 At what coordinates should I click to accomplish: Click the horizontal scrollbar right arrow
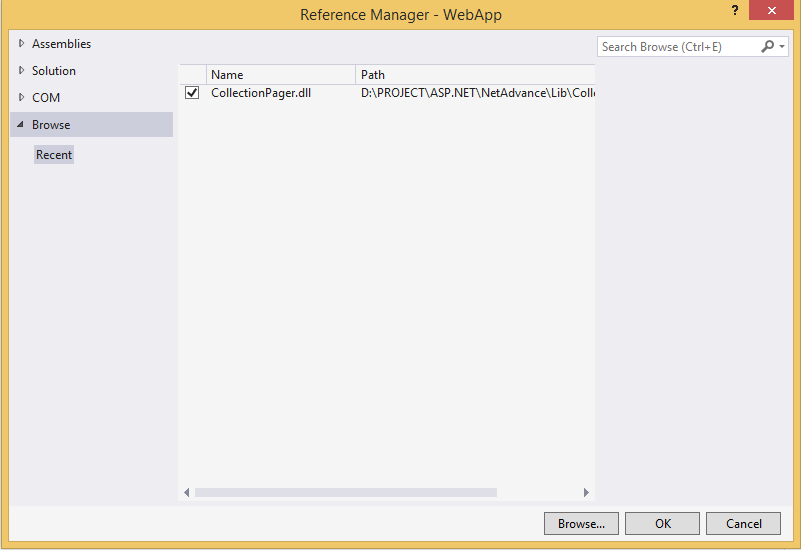(x=586, y=492)
